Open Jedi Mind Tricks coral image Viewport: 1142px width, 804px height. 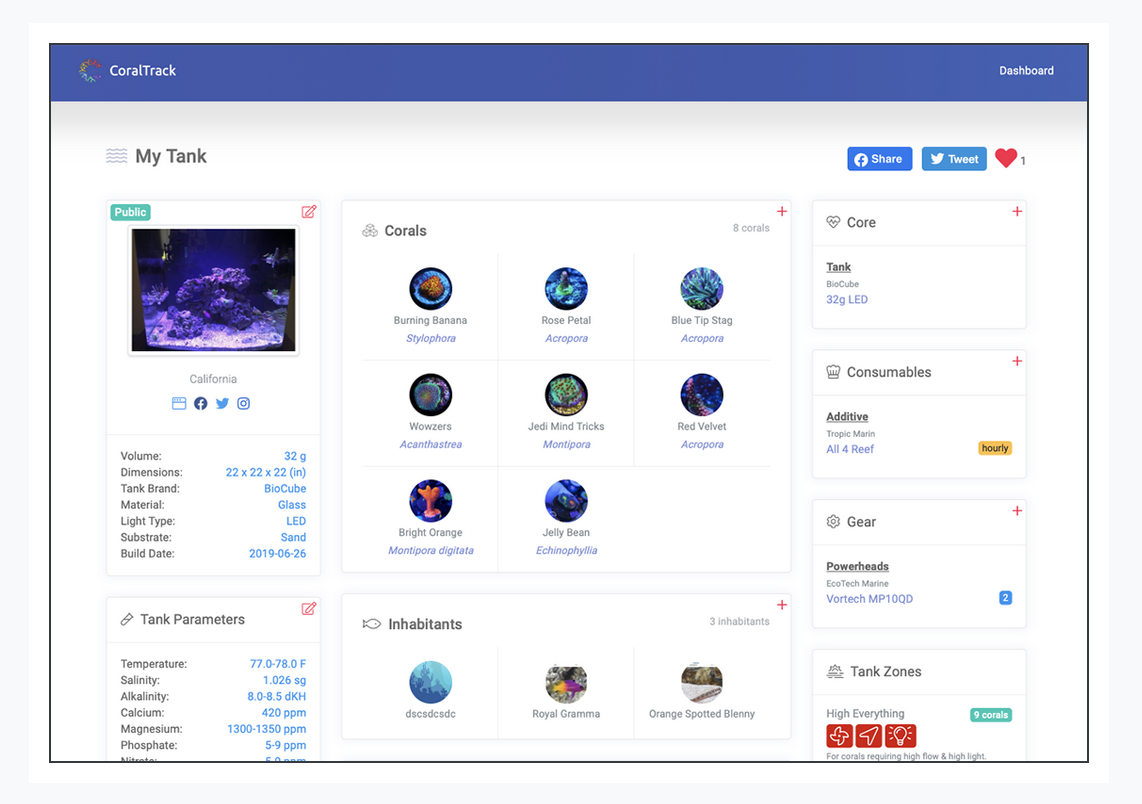[566, 395]
